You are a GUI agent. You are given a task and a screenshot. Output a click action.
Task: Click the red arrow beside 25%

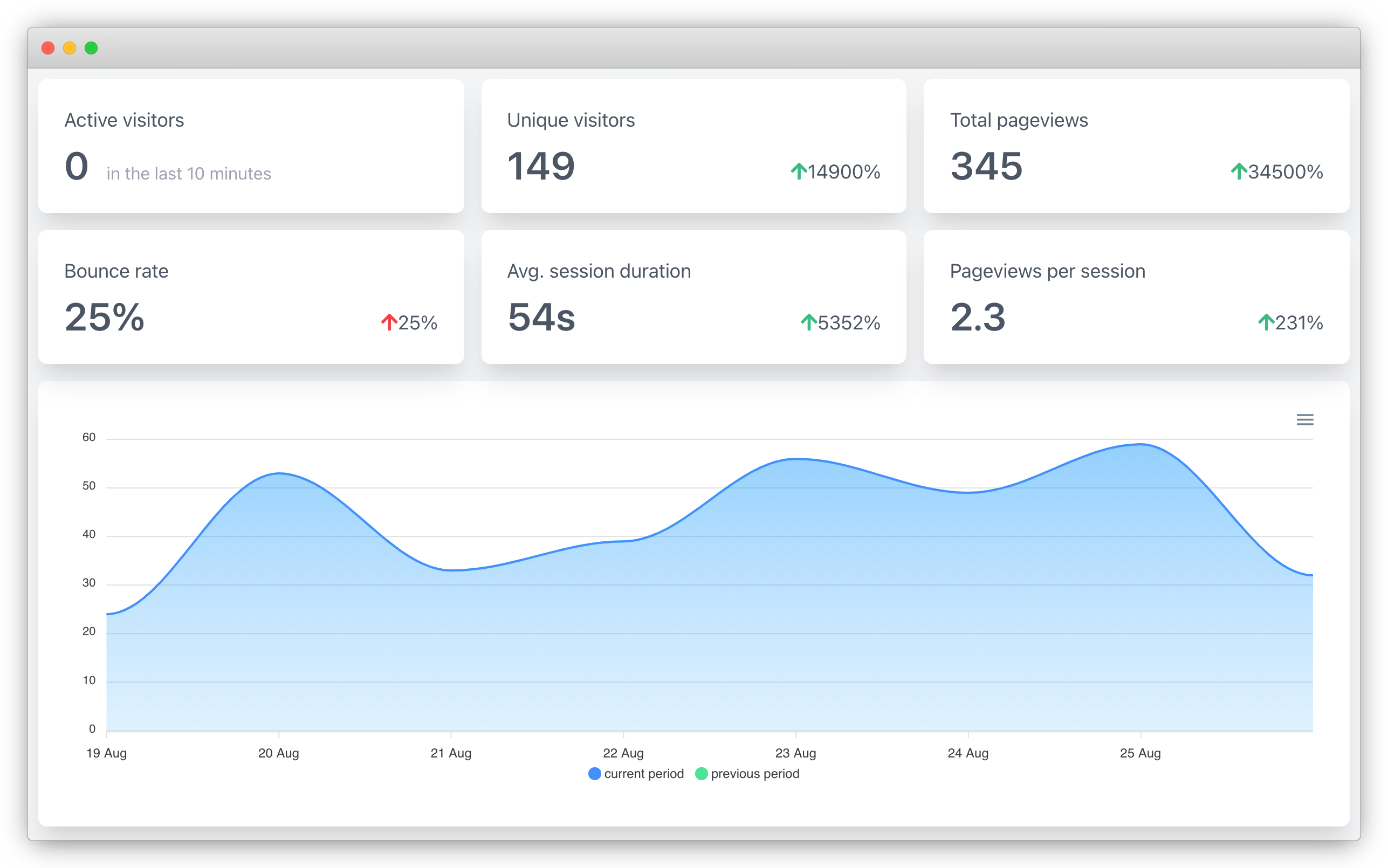click(389, 322)
